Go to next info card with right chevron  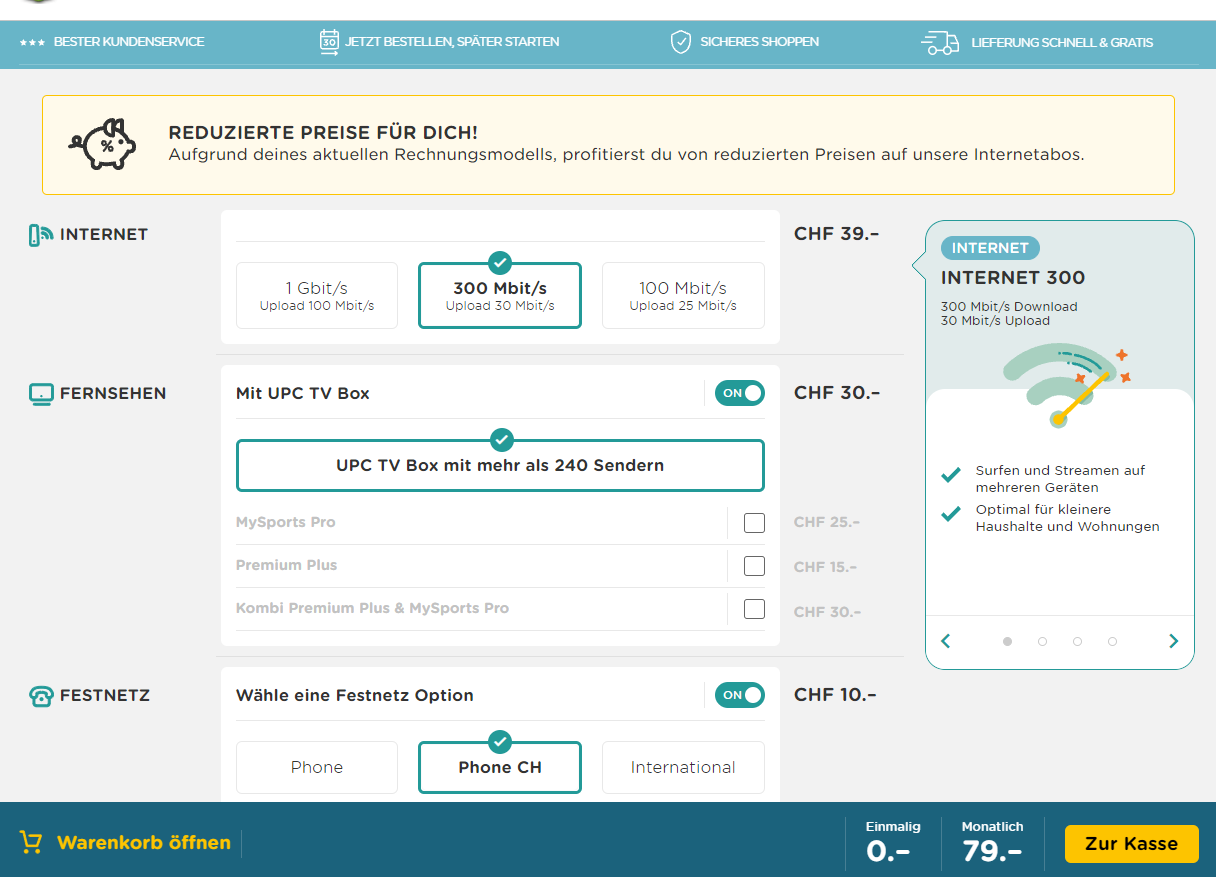pos(1173,642)
